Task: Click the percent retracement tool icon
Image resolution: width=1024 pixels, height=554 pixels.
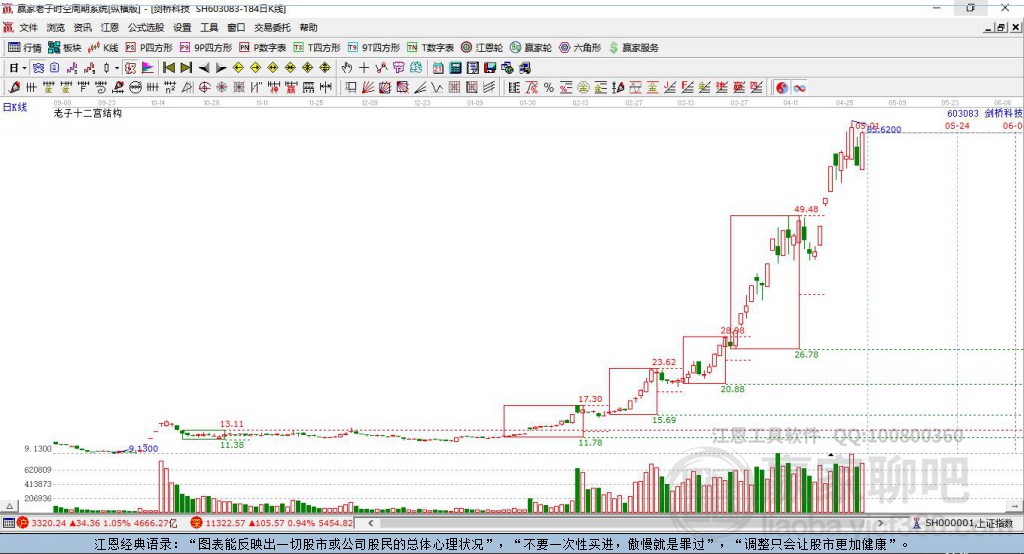Action: tap(549, 88)
